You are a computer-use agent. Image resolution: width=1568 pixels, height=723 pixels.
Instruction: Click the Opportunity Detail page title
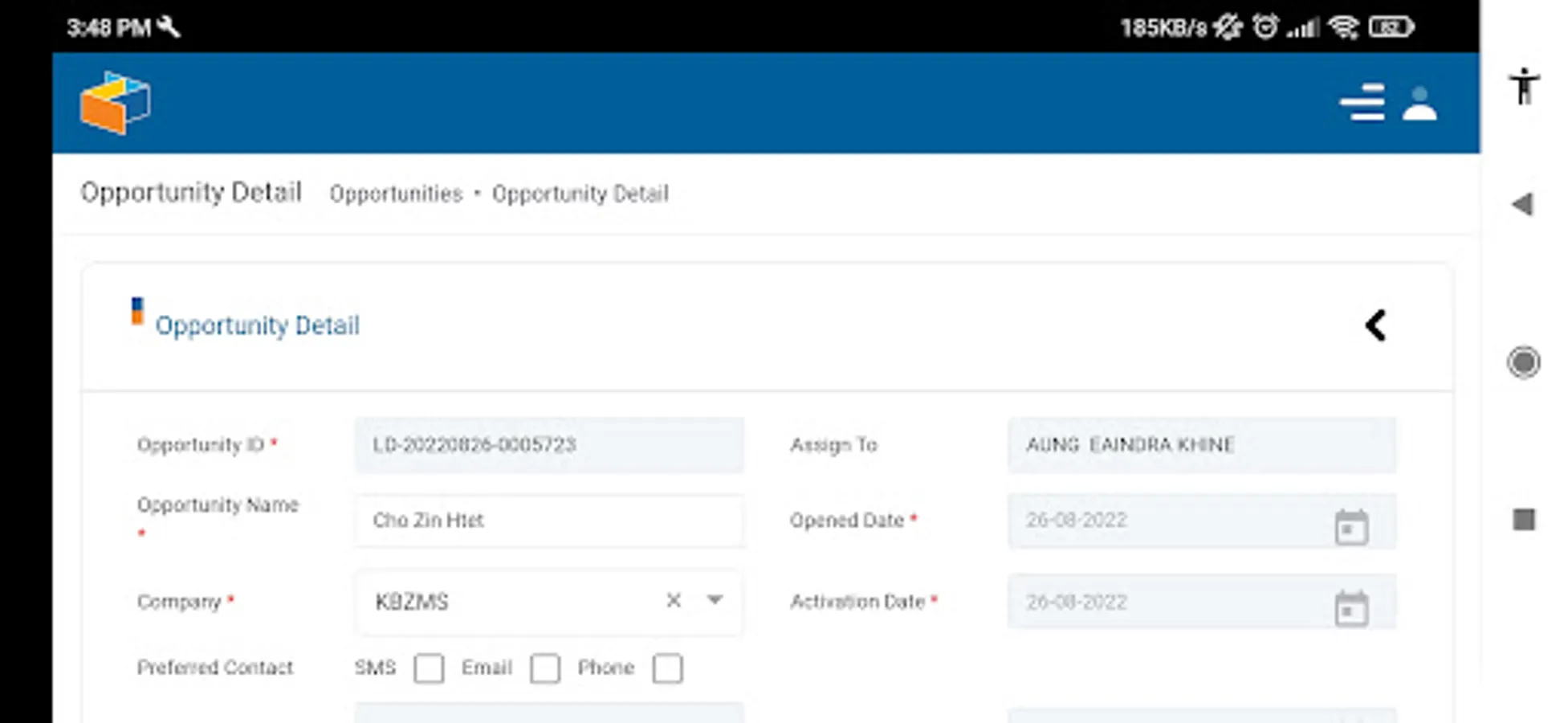click(x=191, y=193)
